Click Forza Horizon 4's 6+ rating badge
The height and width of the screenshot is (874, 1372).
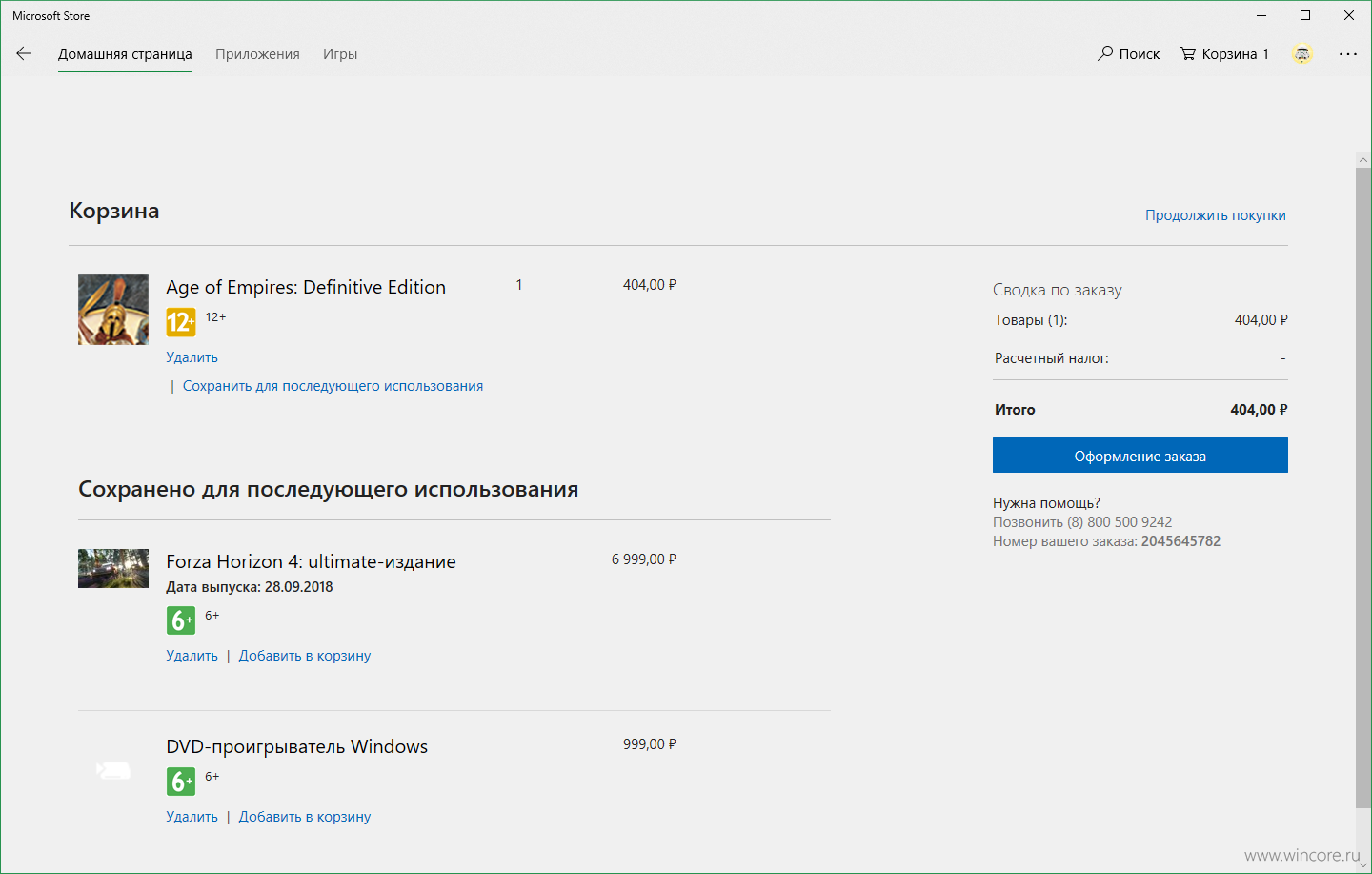pos(181,620)
